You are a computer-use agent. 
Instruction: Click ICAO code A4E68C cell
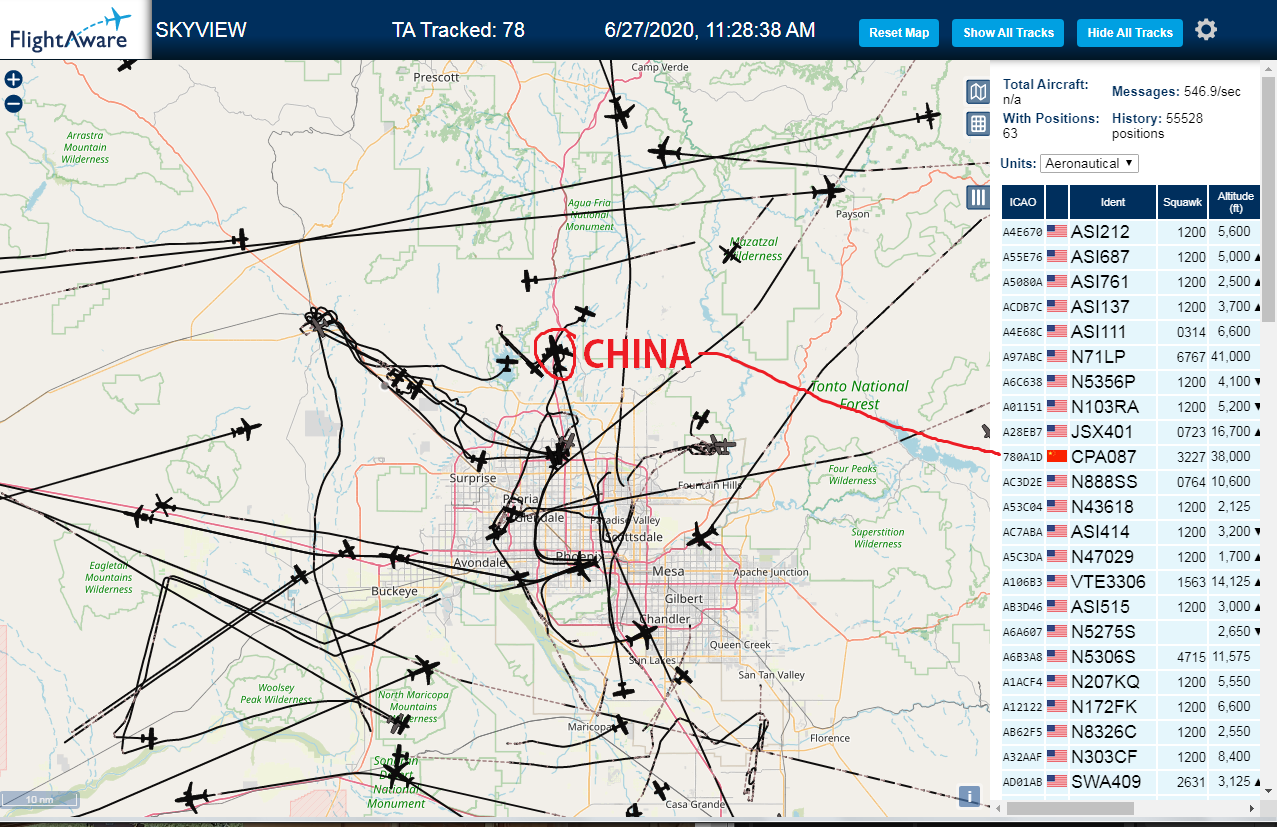point(1023,332)
